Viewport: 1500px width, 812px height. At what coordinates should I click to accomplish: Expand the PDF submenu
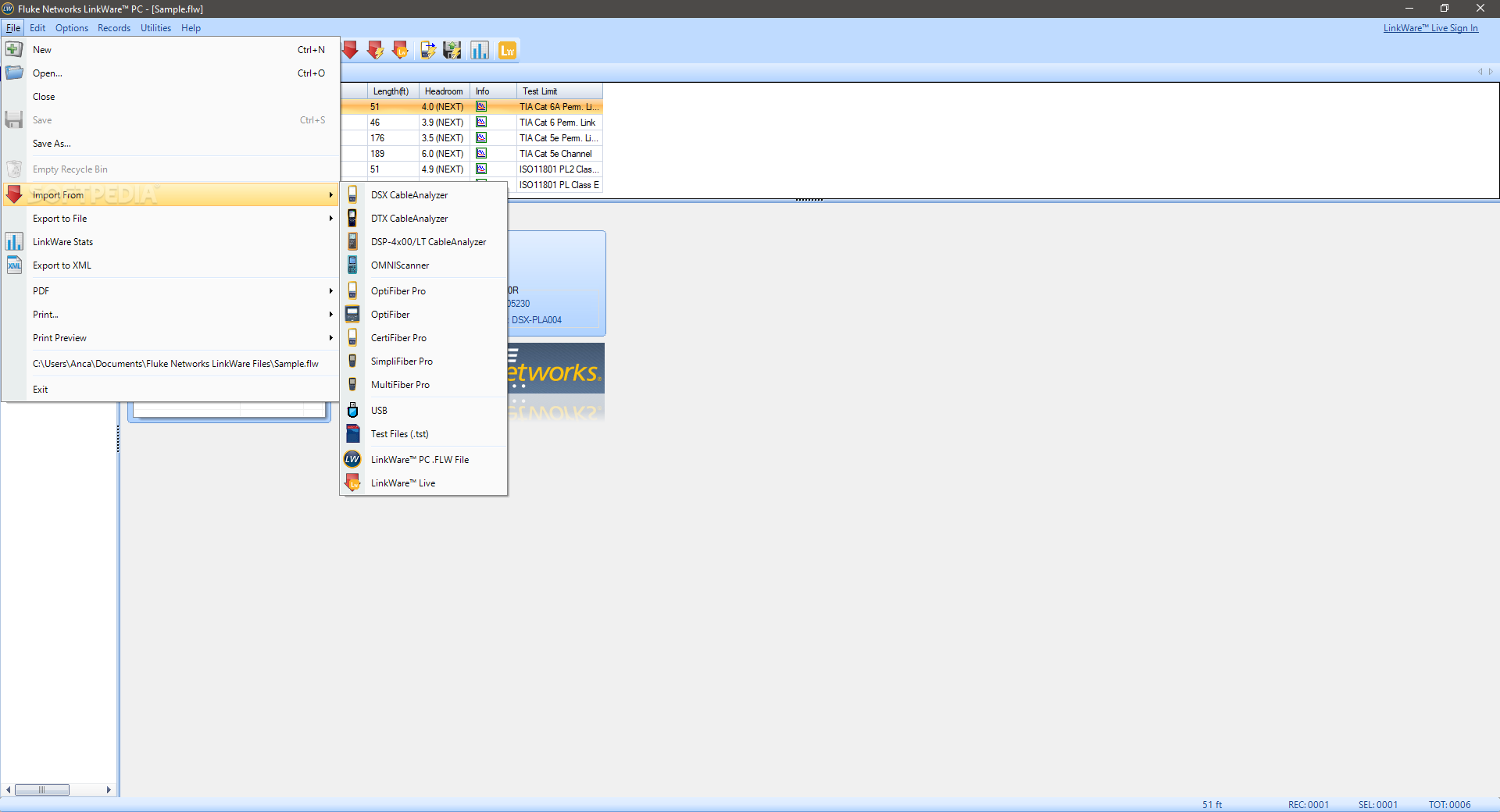[x=170, y=291]
